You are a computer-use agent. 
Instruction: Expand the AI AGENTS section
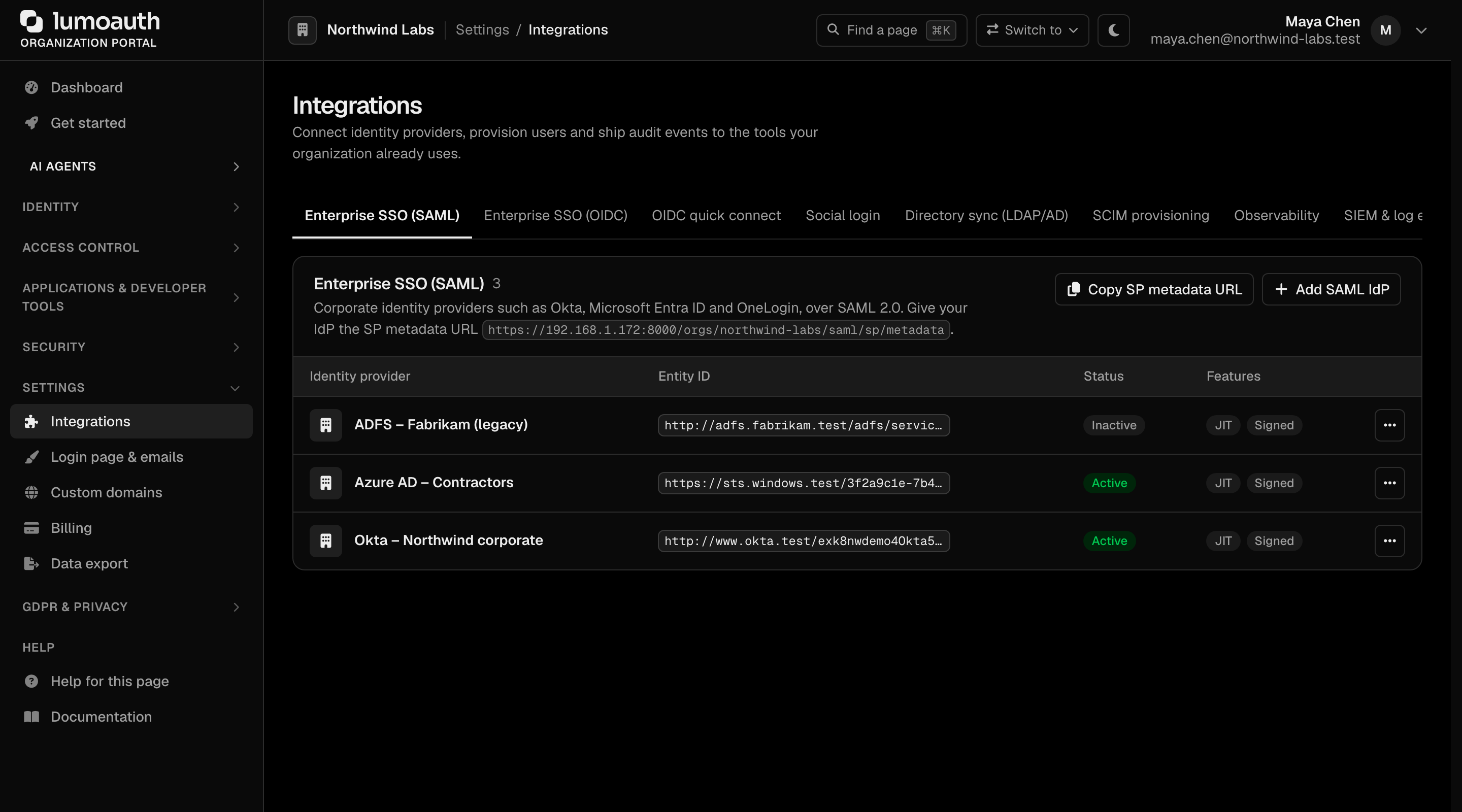pos(131,166)
